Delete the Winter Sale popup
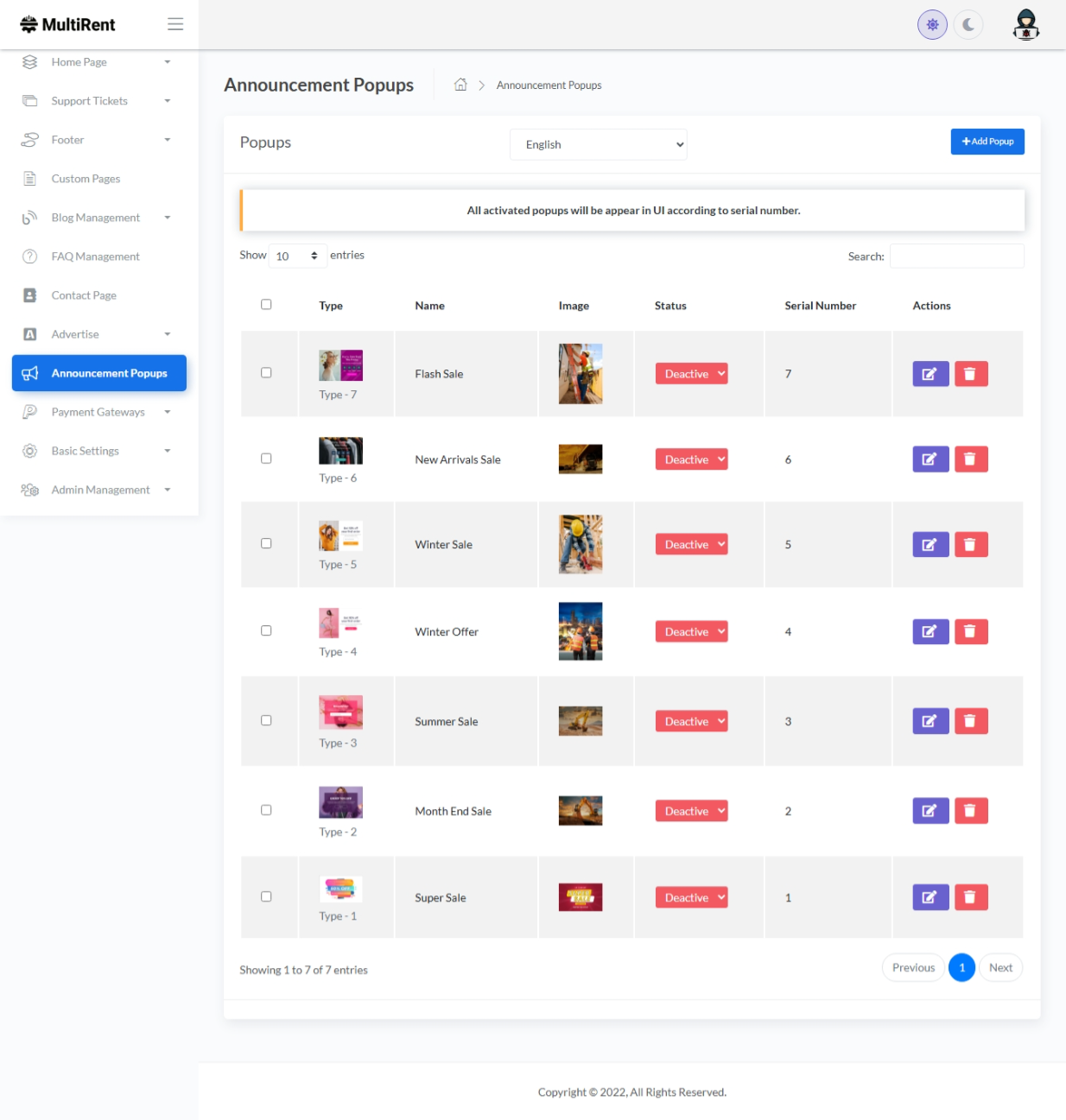This screenshot has height=1120, width=1066. 970,545
